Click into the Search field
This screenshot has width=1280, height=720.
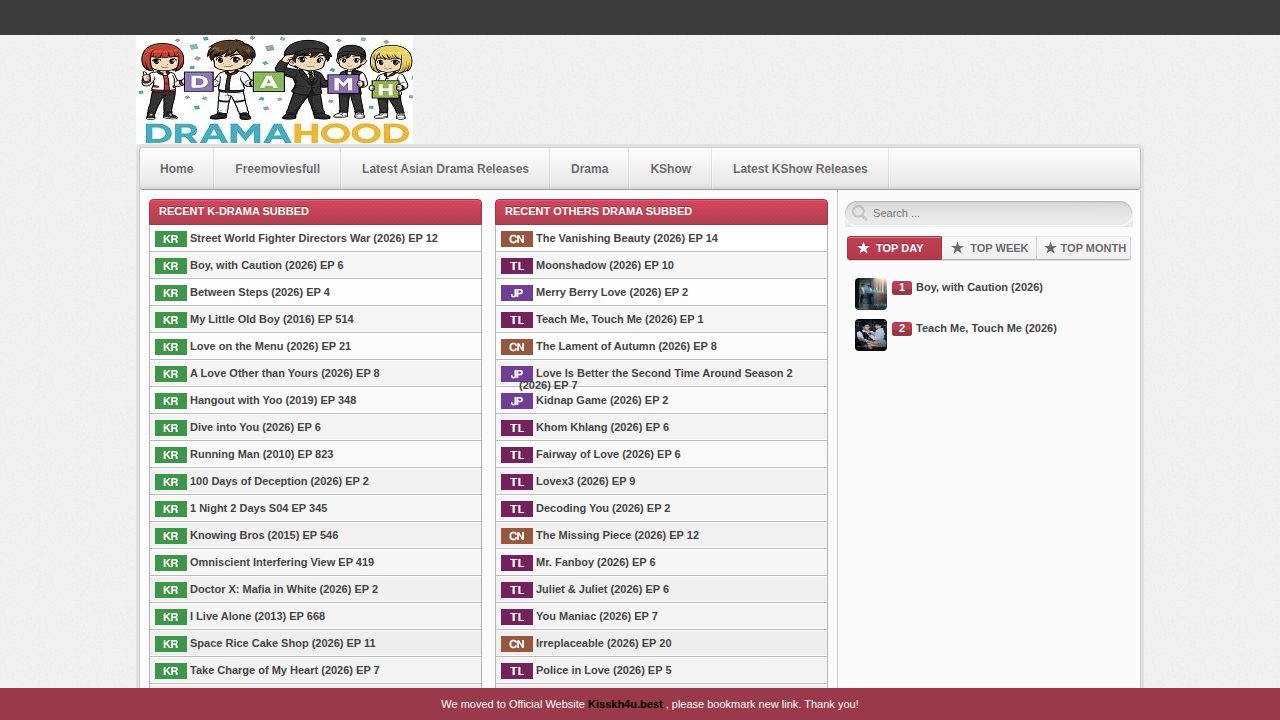989,213
